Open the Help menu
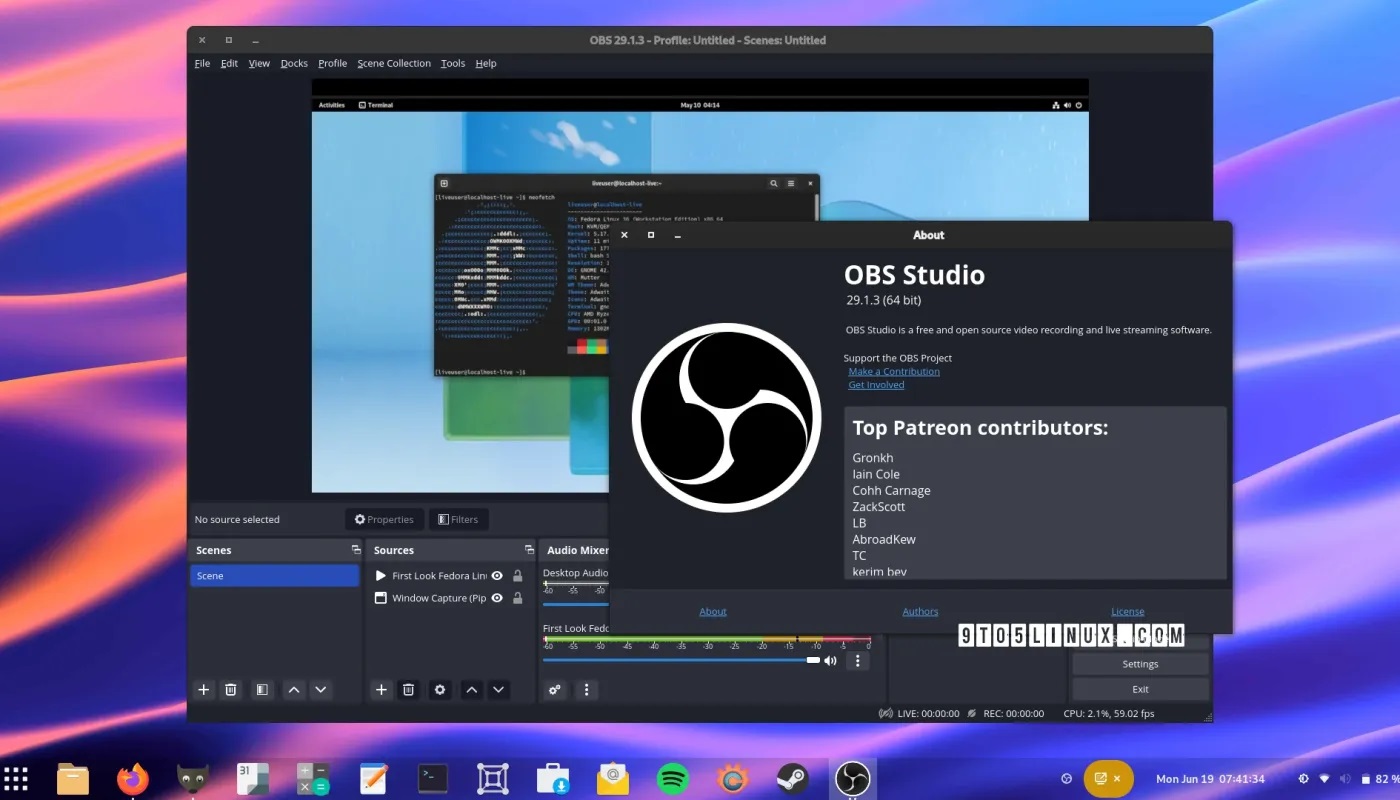Viewport: 1400px width, 800px height. (486, 63)
